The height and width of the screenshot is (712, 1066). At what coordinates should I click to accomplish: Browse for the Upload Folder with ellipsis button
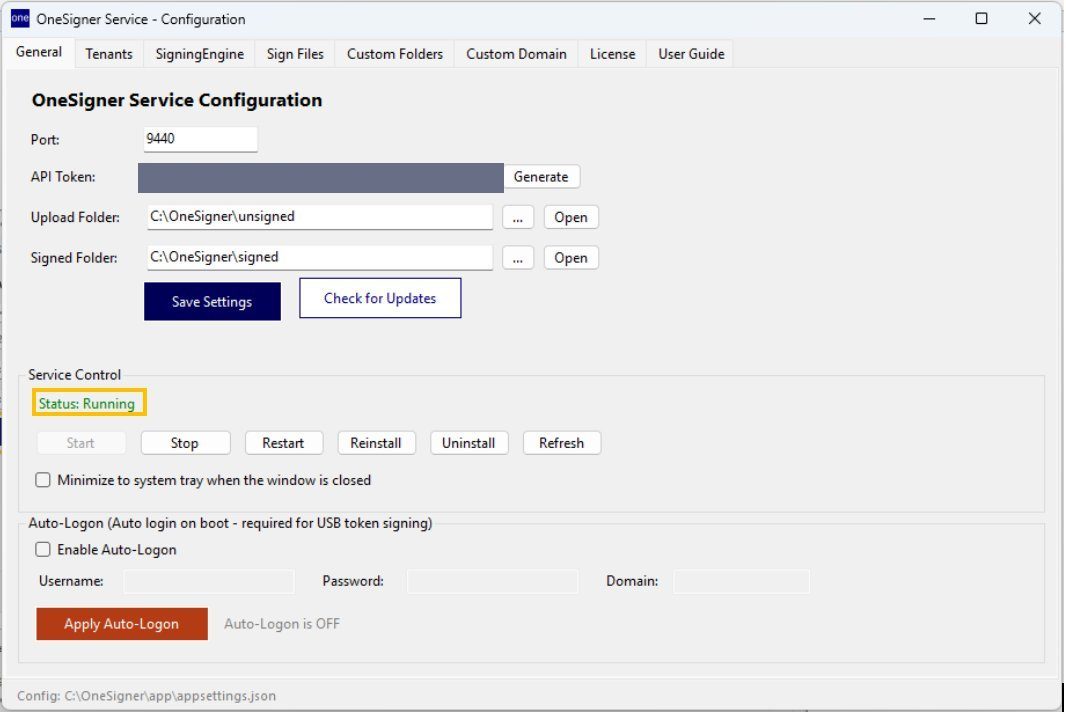(x=518, y=218)
